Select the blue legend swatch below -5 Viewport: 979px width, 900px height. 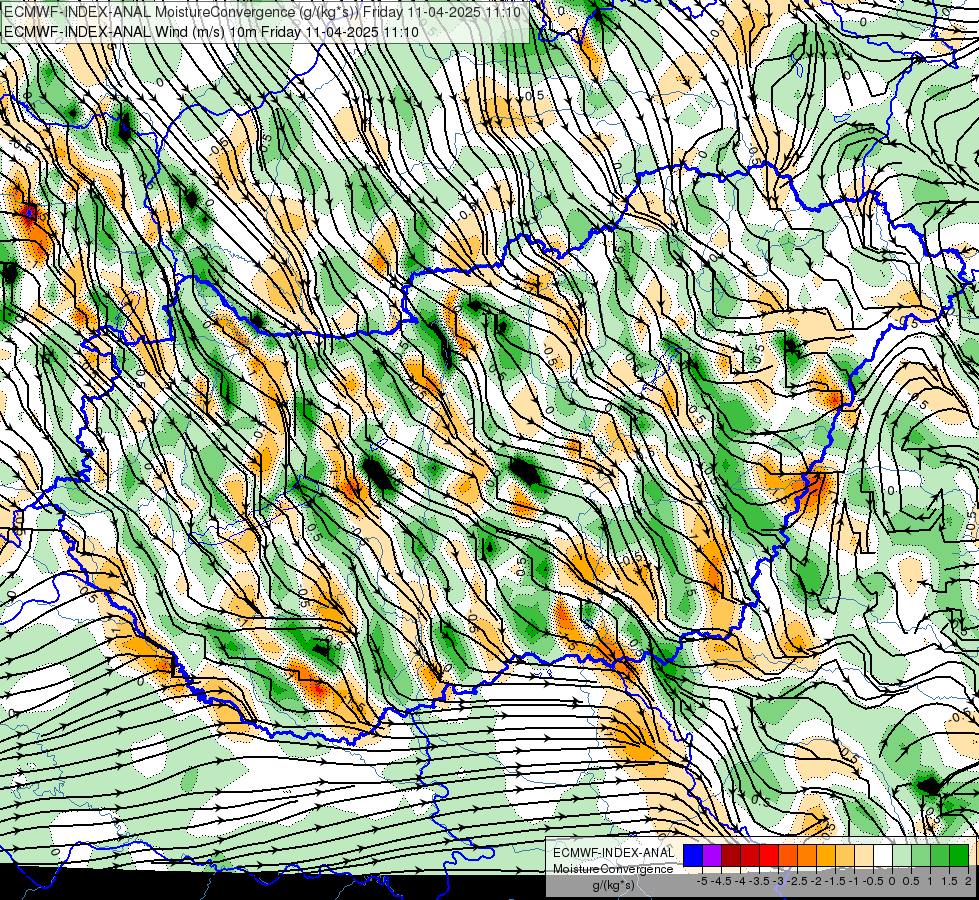coord(693,856)
